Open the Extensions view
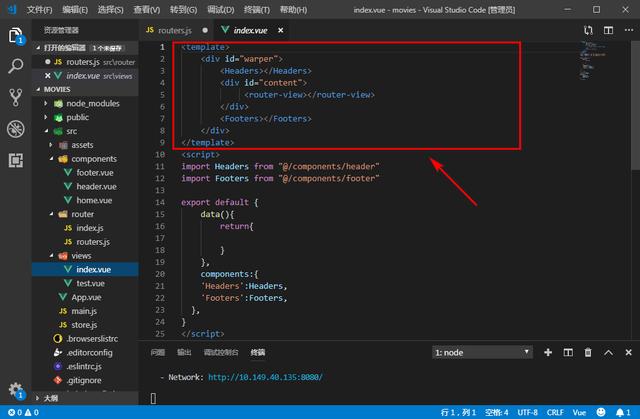640x419 pixels. click(16, 160)
